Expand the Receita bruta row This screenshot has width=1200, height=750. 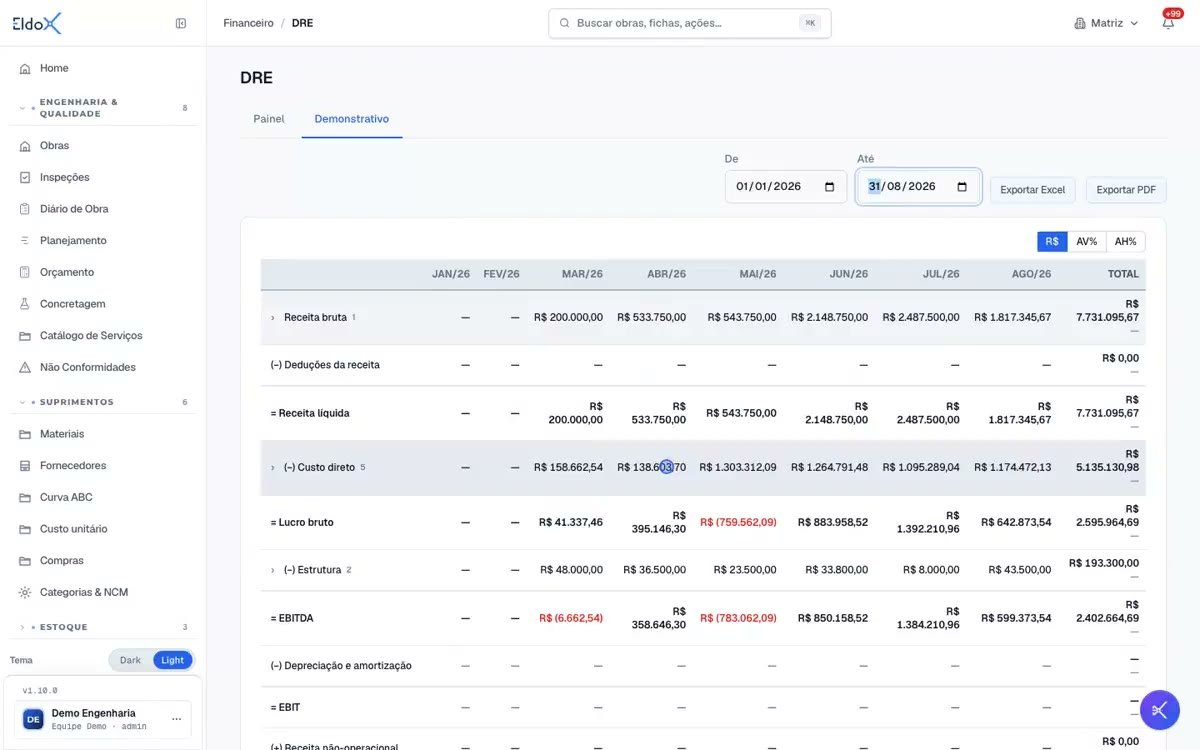pyautogui.click(x=272, y=318)
